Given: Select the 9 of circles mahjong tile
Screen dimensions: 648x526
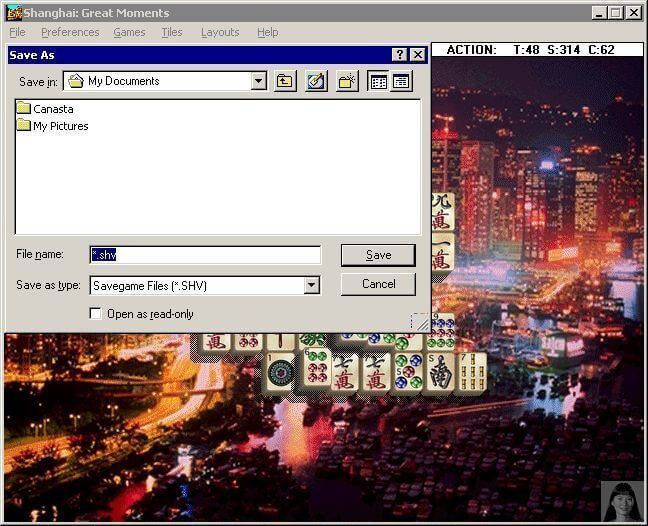Looking at the screenshot, I should 442,332.
